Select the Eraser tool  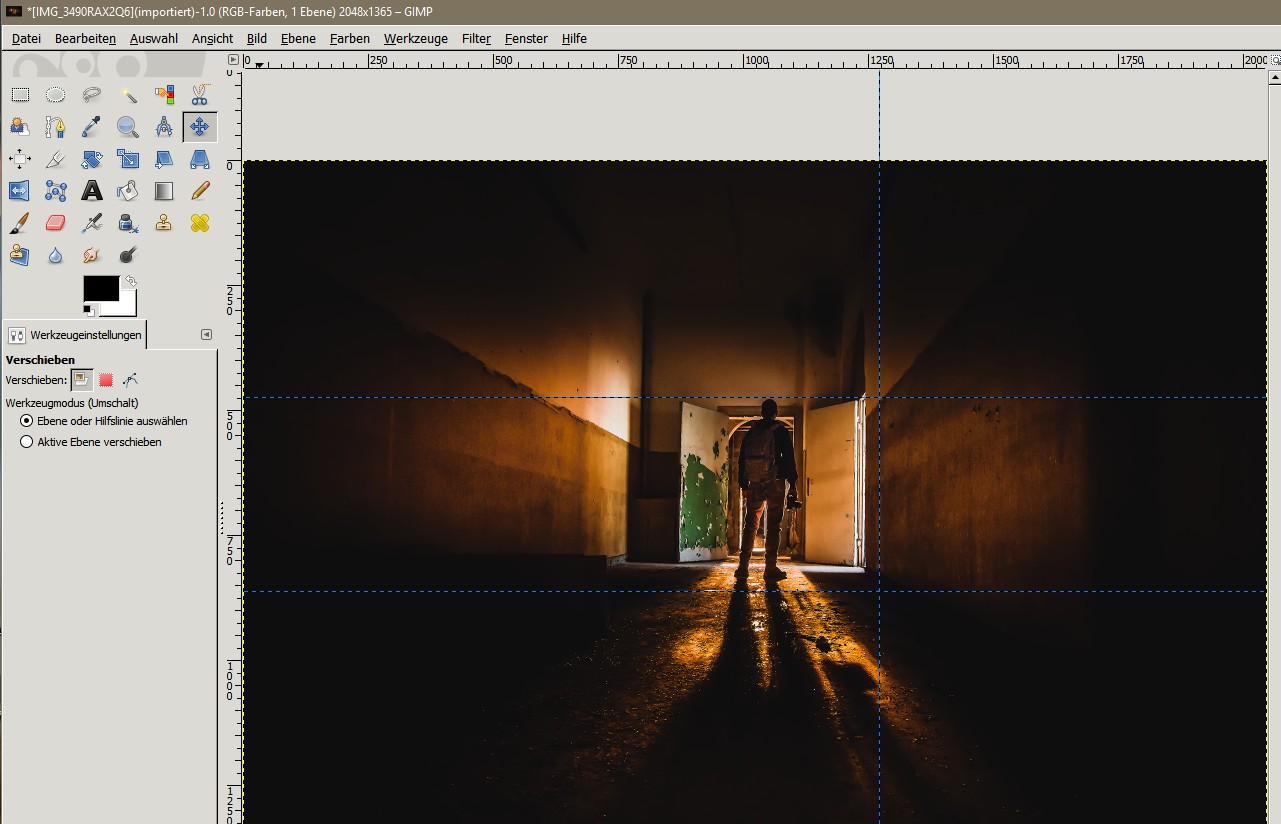pos(56,222)
